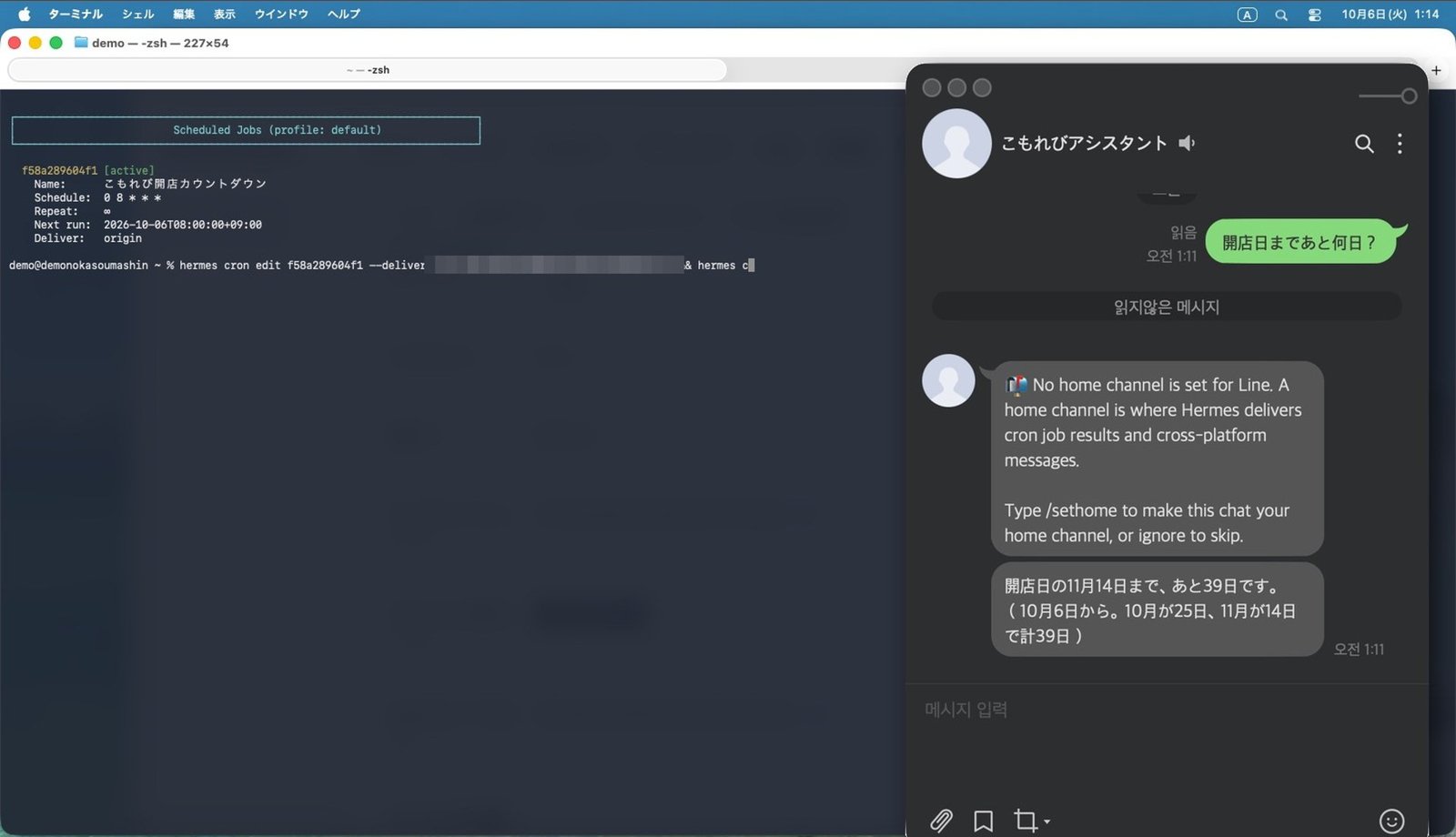Attach a file with the paperclip icon
The height and width of the screenshot is (837, 1456).
[941, 821]
